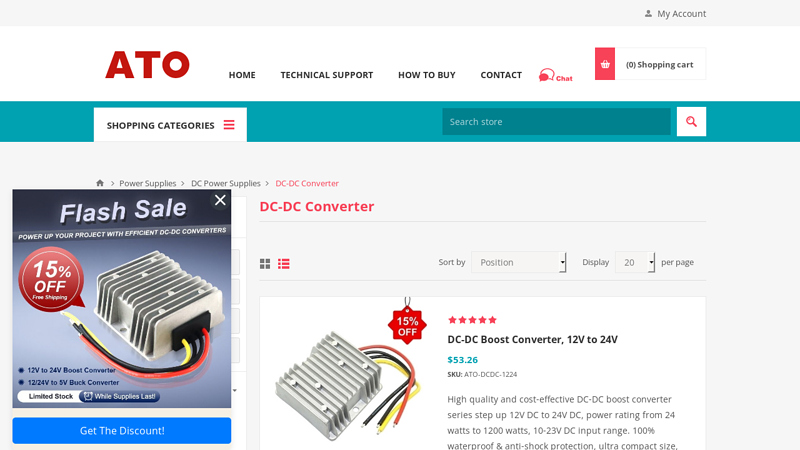Screen dimensions: 800x450
Task: Go to the home breadcrumb icon
Action: click(100, 183)
